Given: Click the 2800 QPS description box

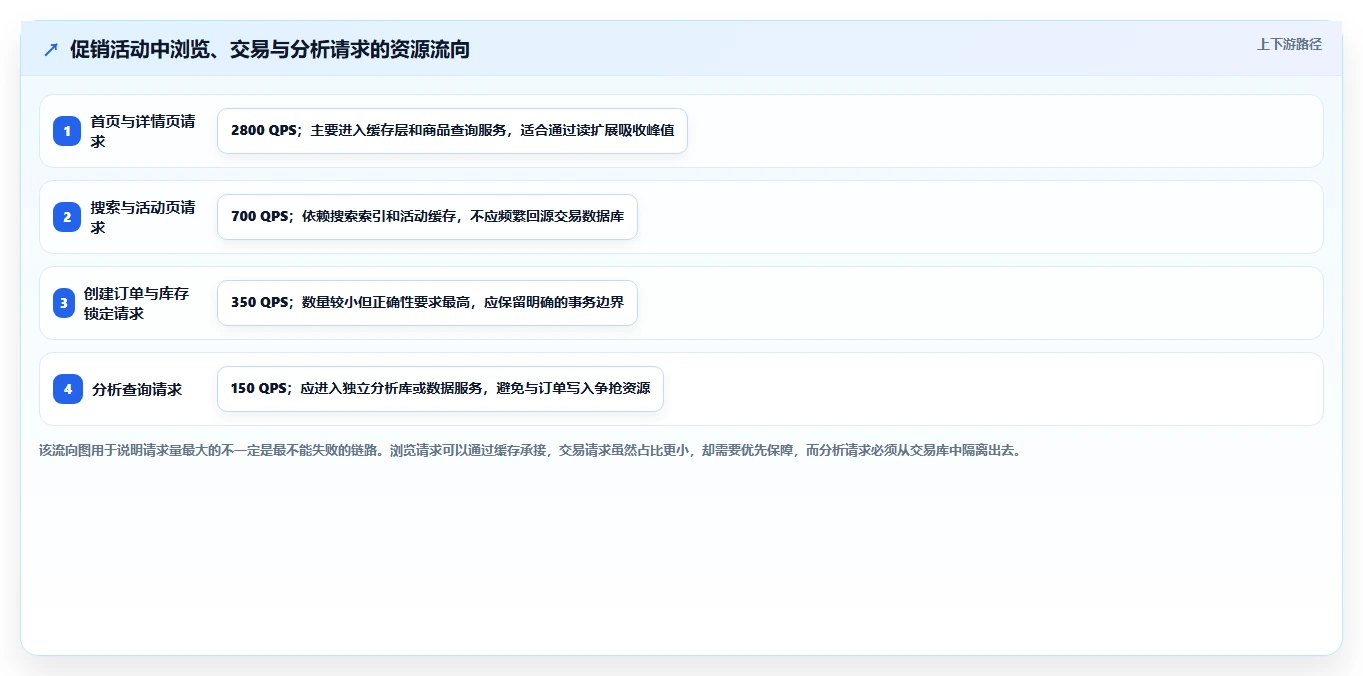Looking at the screenshot, I should click(x=452, y=131).
